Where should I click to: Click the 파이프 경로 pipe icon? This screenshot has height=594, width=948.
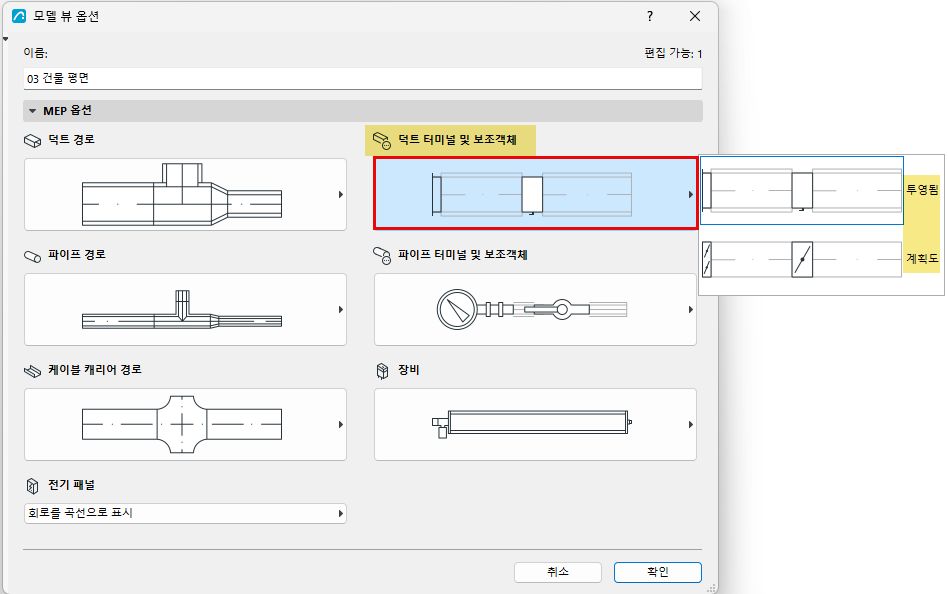pos(32,256)
